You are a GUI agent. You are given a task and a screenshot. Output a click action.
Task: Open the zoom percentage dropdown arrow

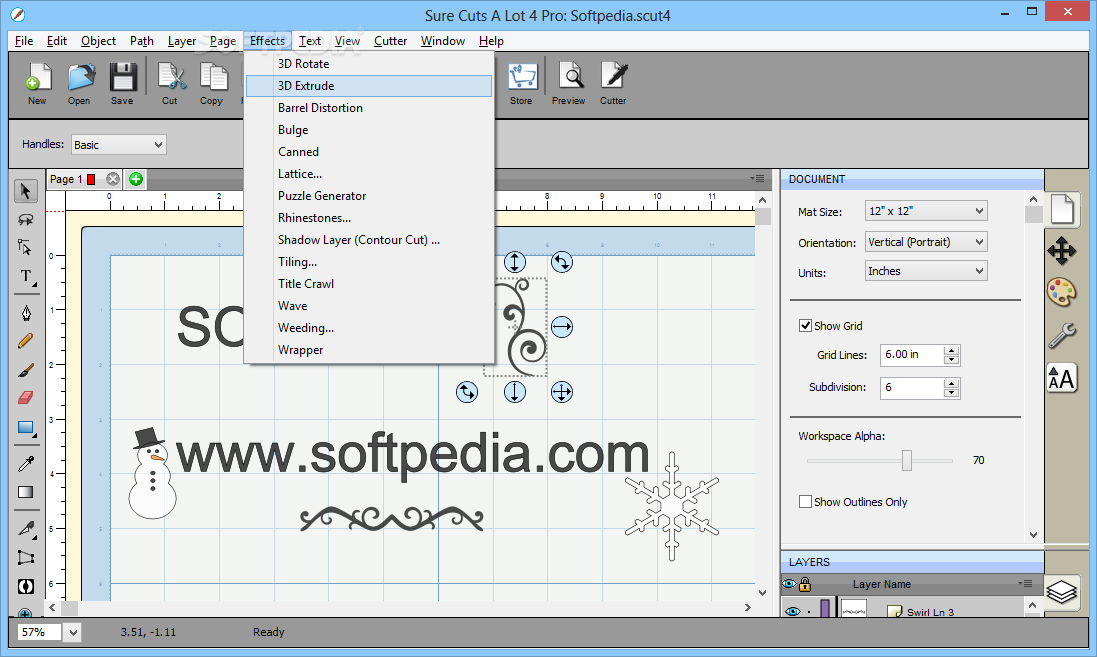point(73,633)
